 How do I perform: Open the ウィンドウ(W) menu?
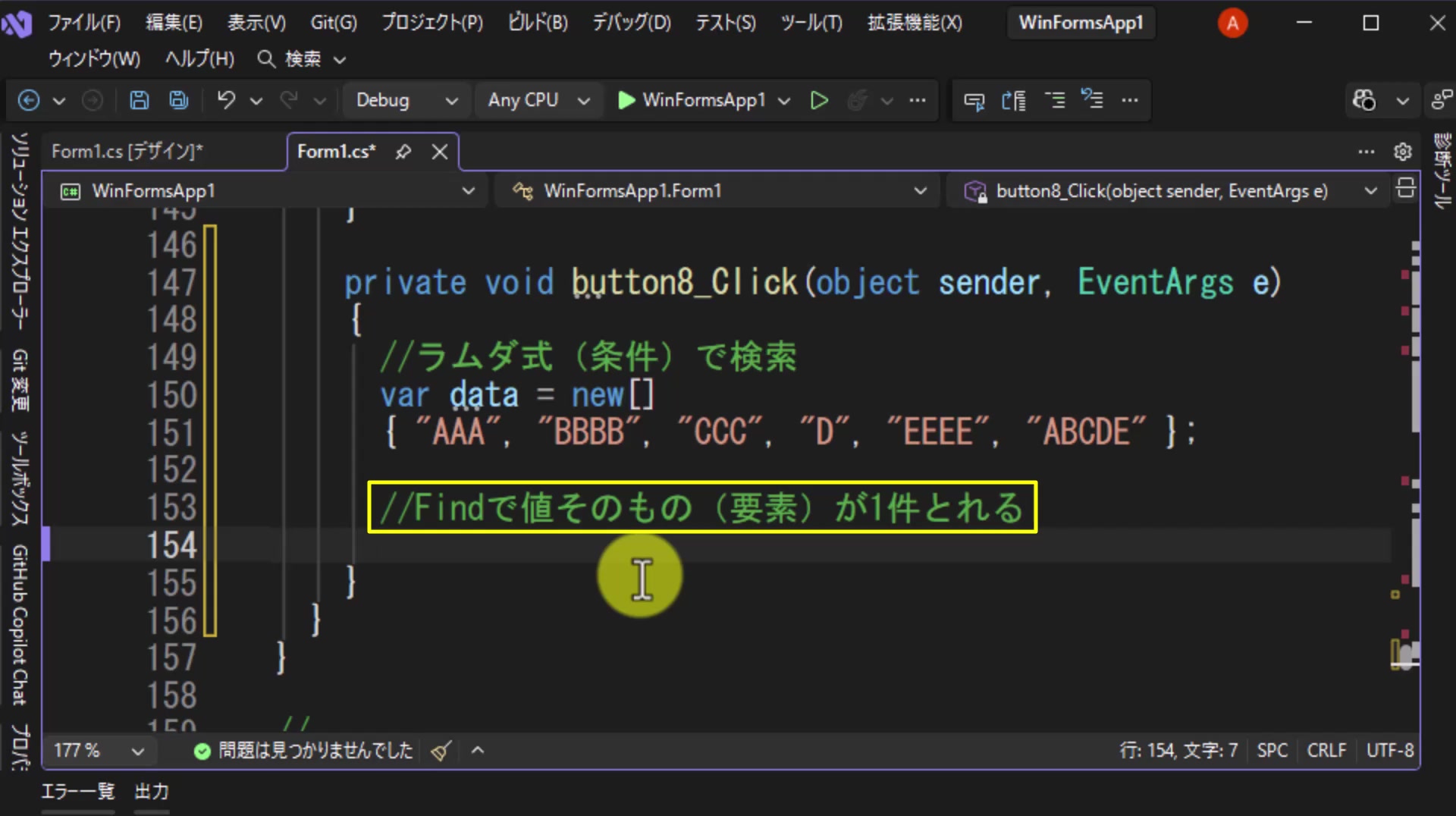point(94,58)
